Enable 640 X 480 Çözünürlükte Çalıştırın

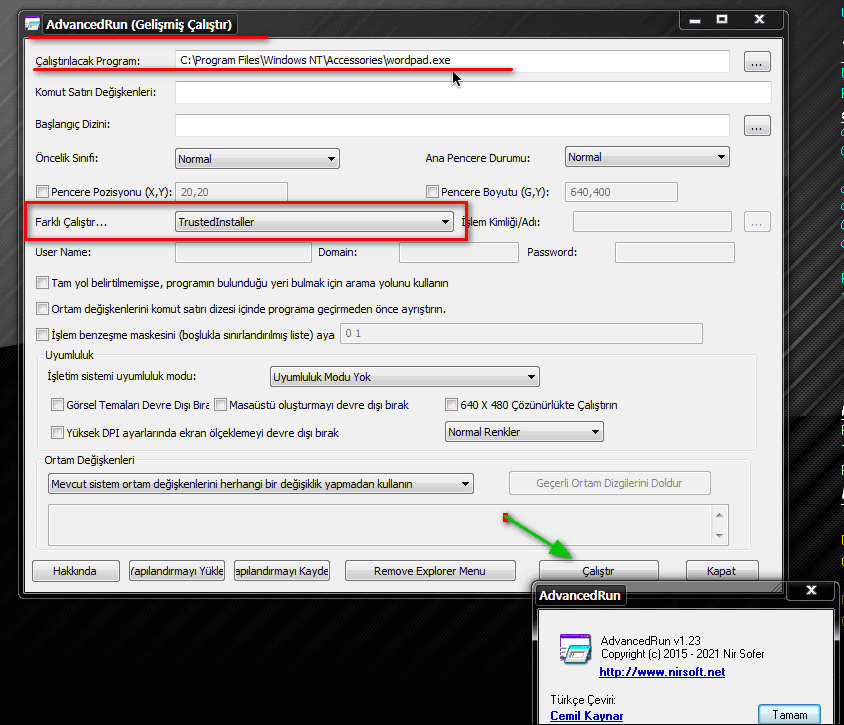pyautogui.click(x=451, y=404)
